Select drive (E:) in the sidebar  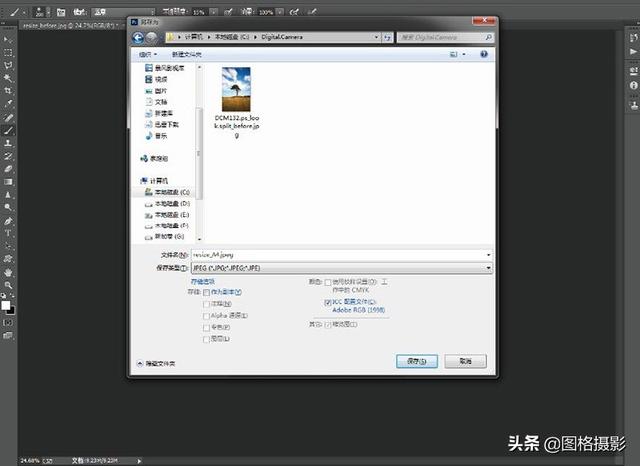coord(168,215)
